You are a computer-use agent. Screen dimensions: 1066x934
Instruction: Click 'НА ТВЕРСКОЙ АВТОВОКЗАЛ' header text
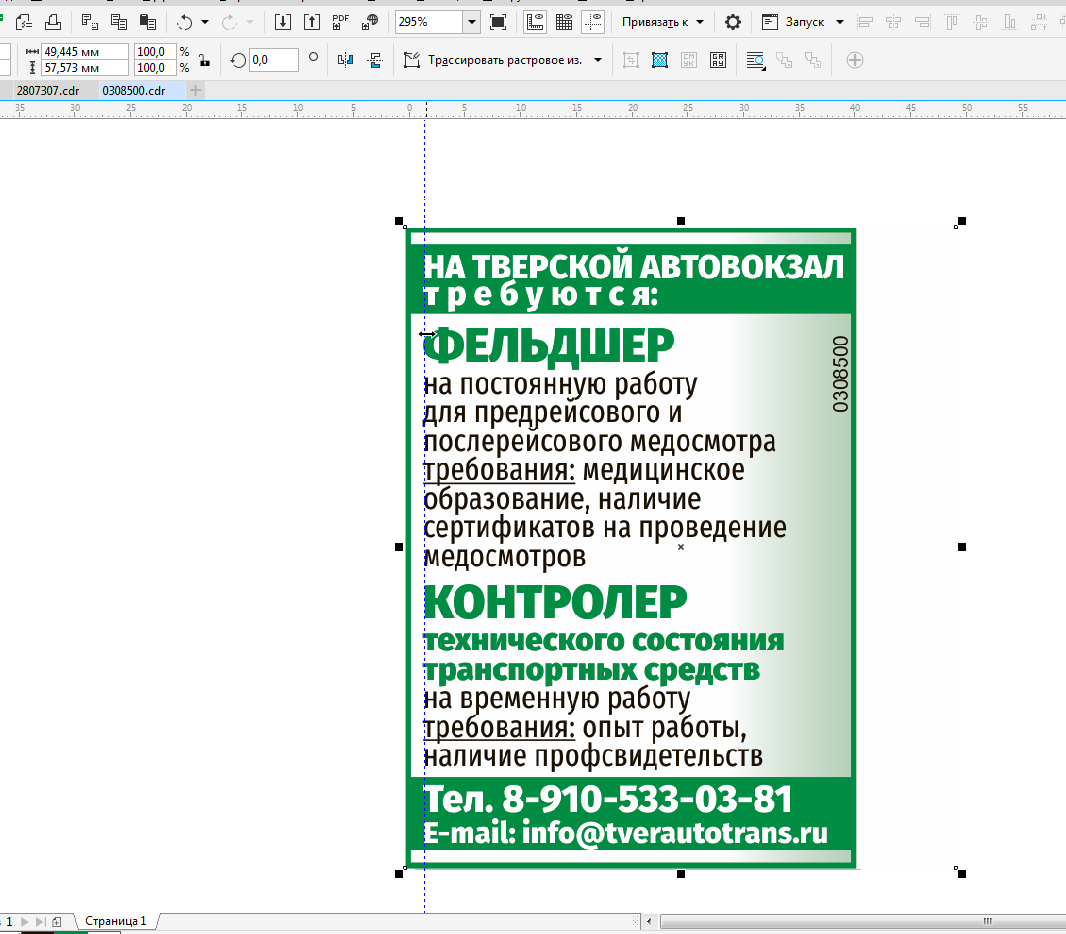634,267
